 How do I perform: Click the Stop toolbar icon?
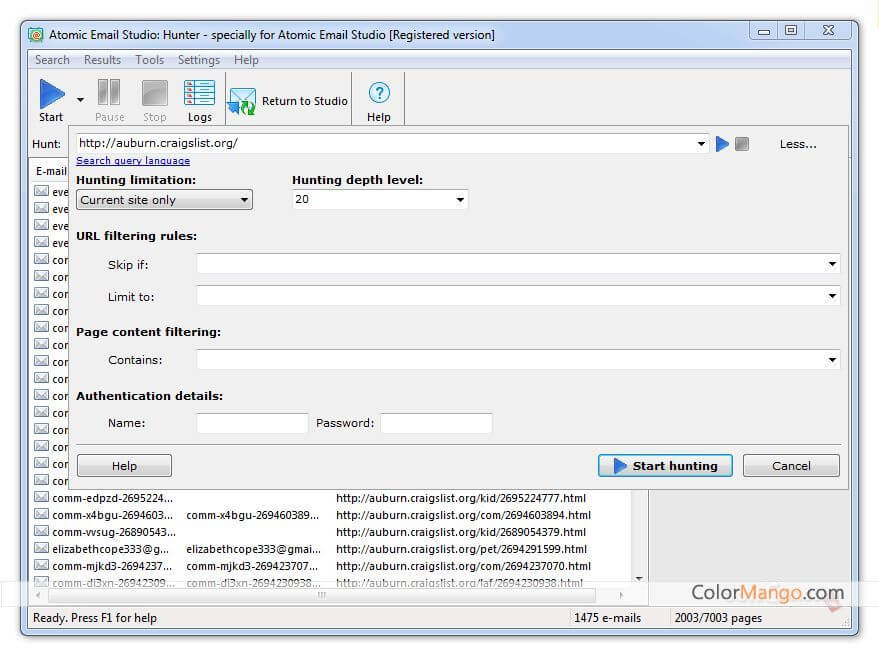click(154, 94)
